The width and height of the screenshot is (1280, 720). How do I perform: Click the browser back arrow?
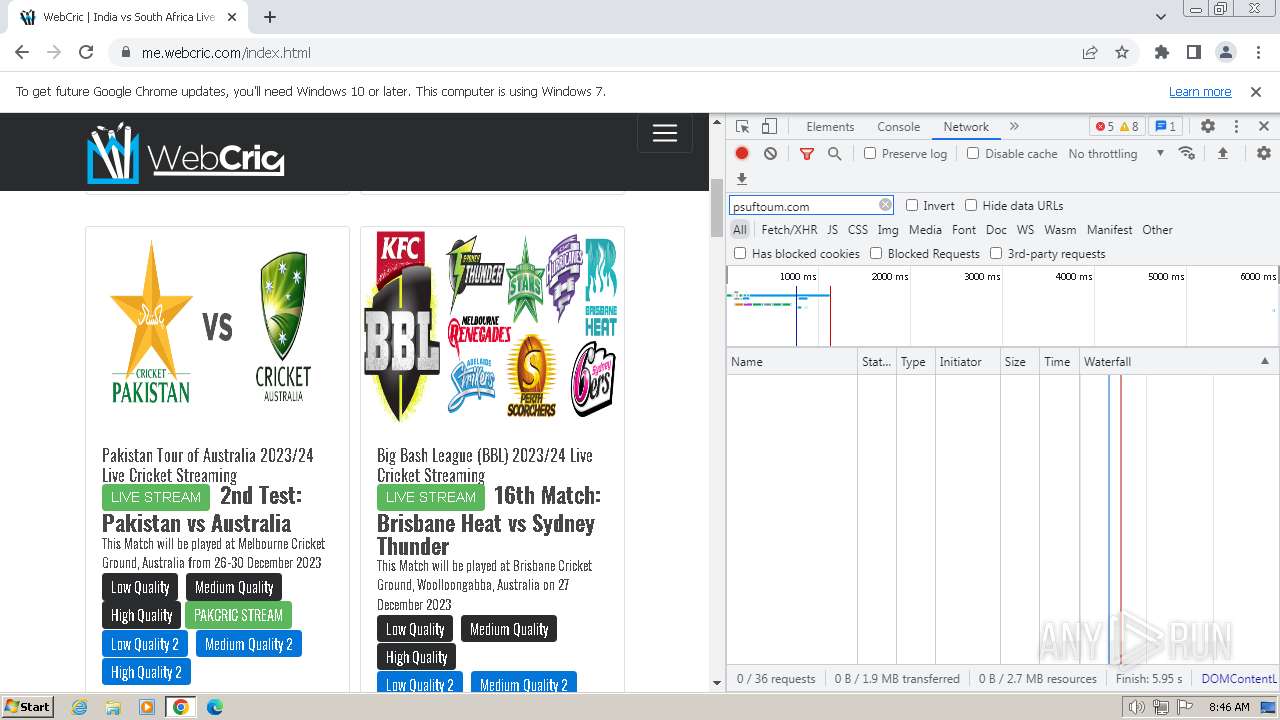click(x=22, y=52)
